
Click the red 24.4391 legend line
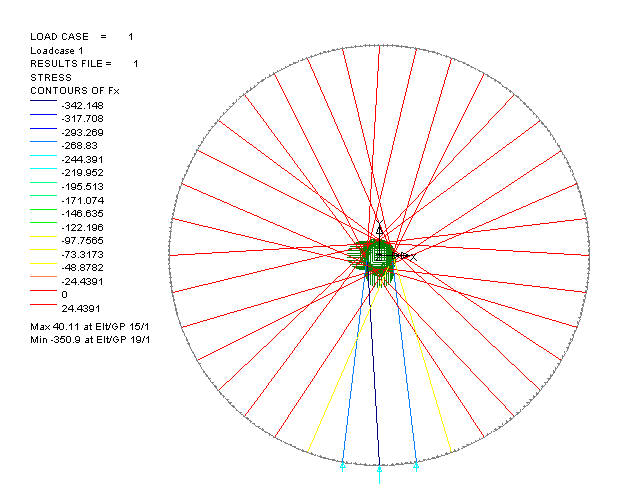point(44,309)
